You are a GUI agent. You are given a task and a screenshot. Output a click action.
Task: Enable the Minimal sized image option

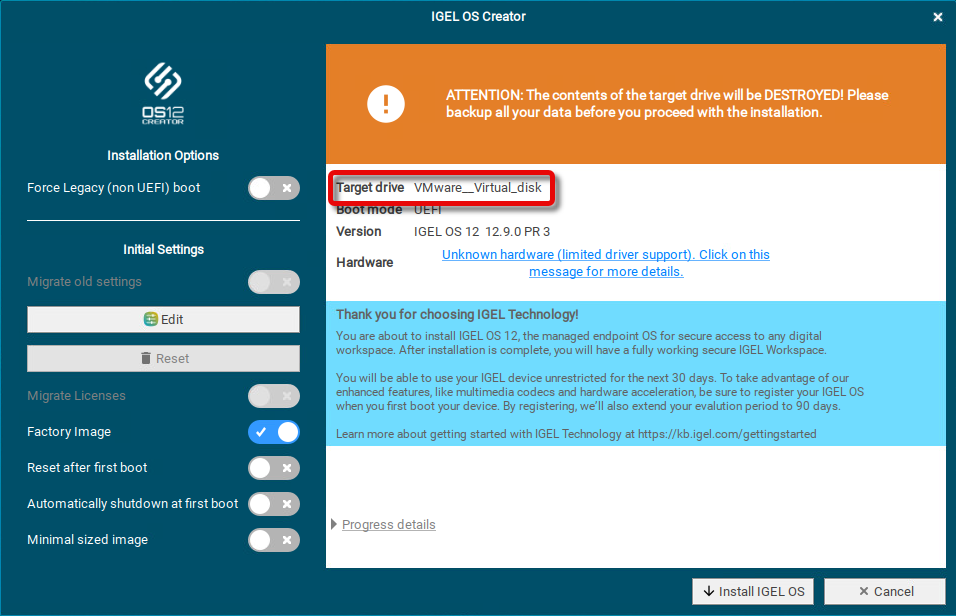pos(274,540)
